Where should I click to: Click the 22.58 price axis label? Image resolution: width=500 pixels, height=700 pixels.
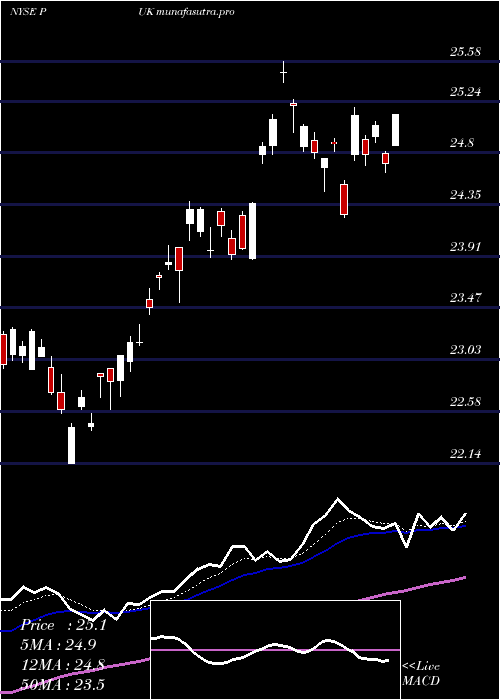coord(465,402)
